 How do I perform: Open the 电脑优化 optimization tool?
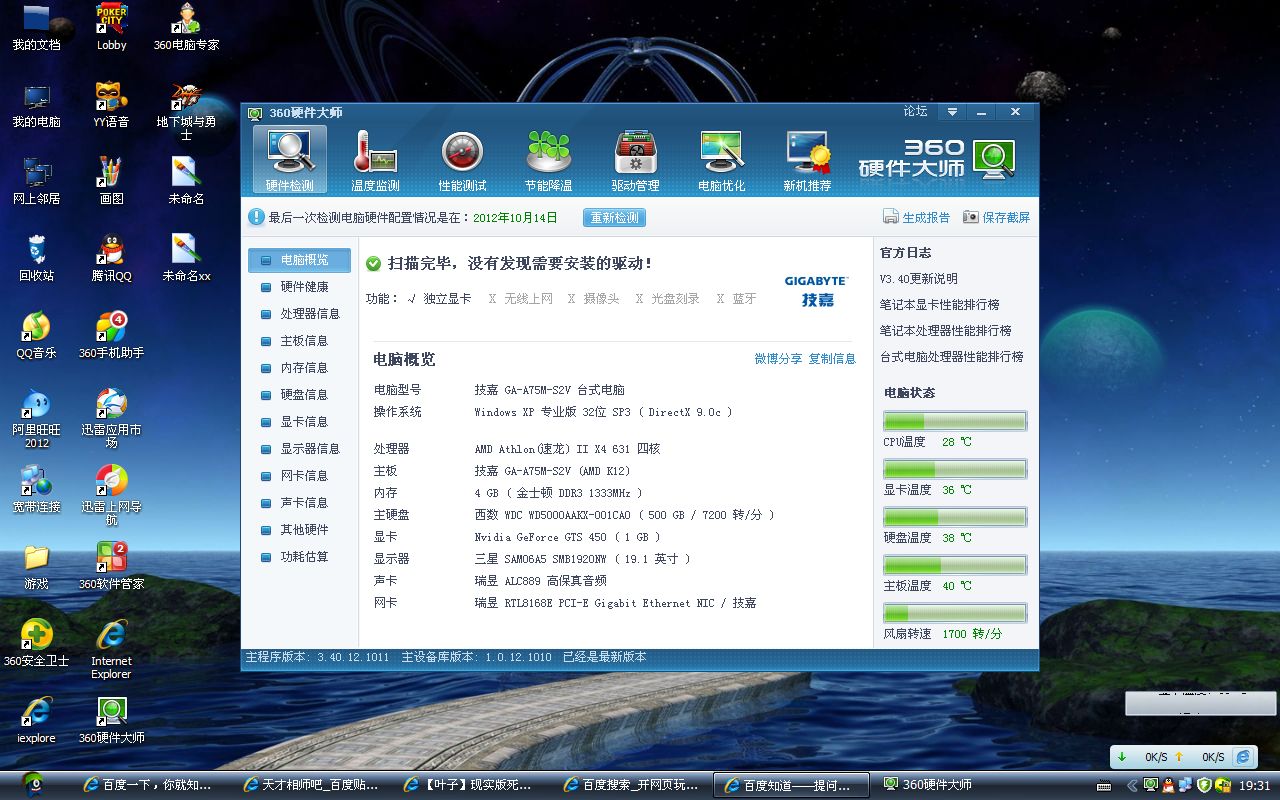click(x=721, y=159)
